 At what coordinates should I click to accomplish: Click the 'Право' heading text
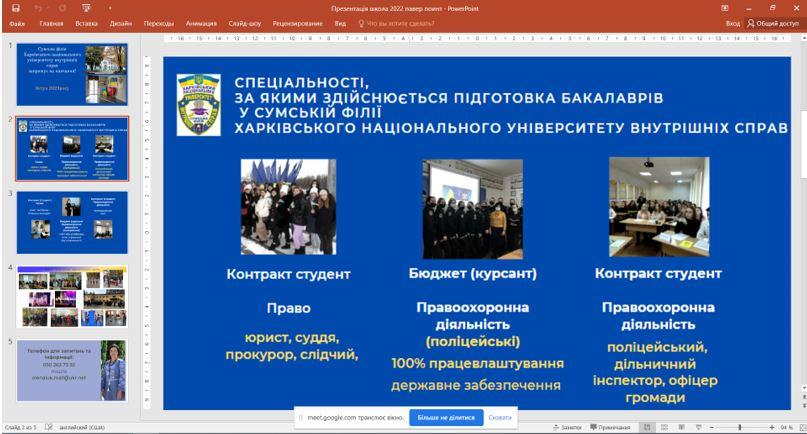pyautogui.click(x=289, y=308)
